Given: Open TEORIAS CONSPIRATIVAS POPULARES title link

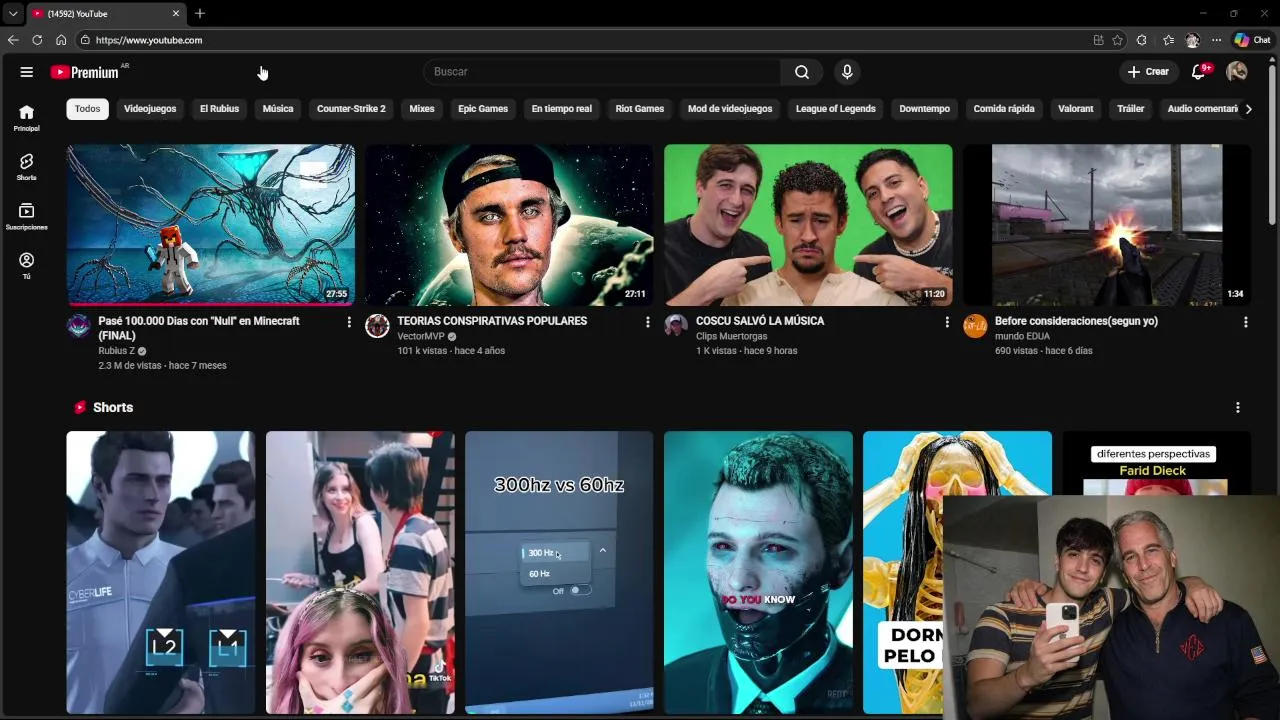Looking at the screenshot, I should 492,321.
